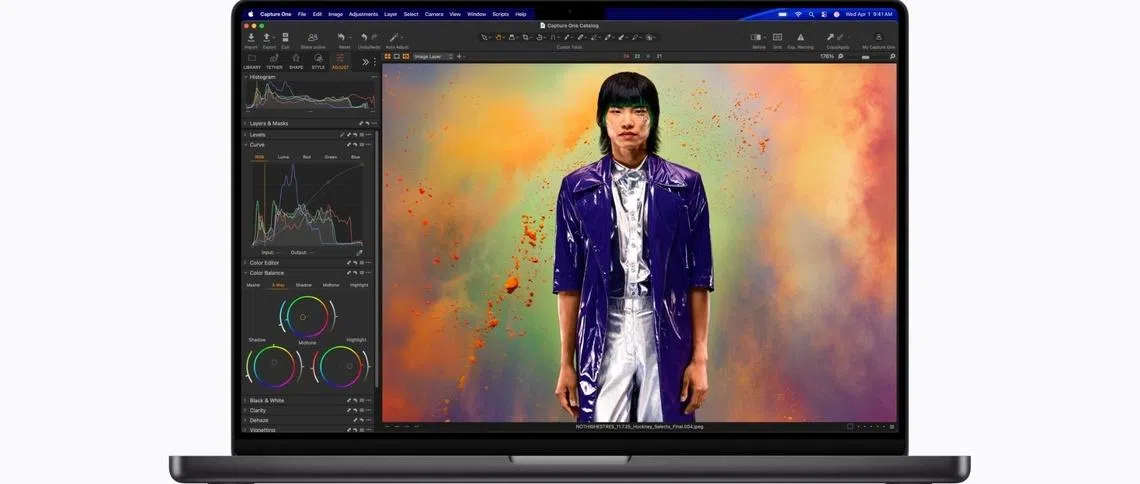This screenshot has width=1140, height=484.
Task: Expand the Clarity panel
Action: coord(245,411)
